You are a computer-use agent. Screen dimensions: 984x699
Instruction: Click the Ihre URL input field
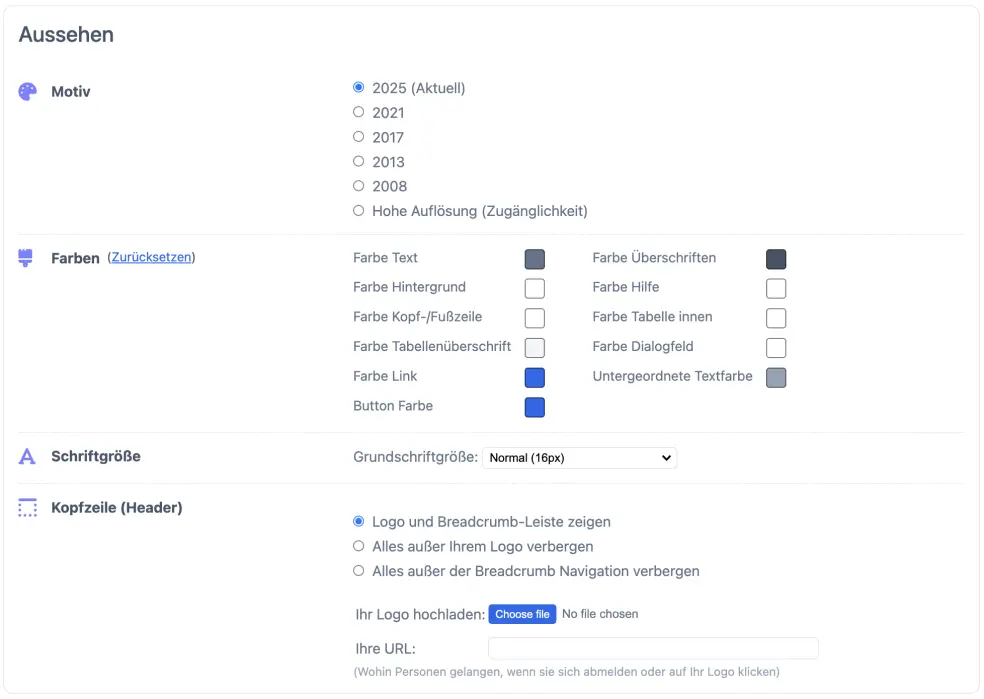tap(653, 648)
